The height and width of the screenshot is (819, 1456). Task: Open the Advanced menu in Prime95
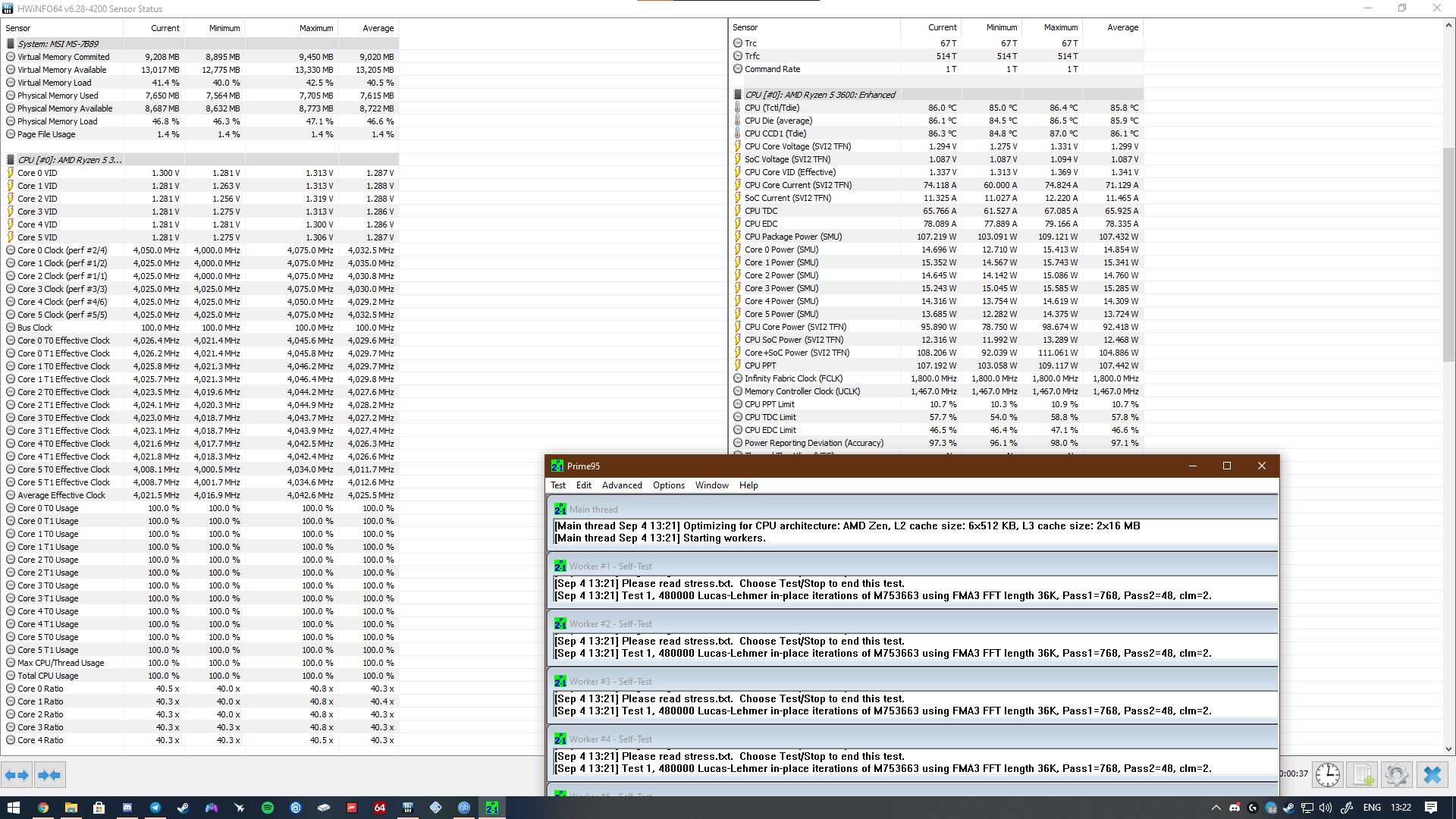622,485
